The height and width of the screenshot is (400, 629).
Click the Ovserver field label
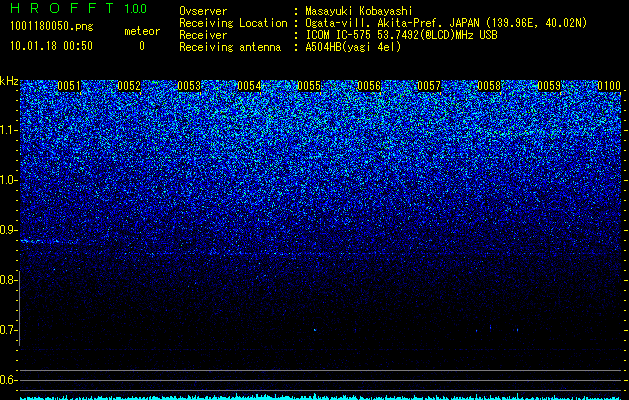point(203,11)
